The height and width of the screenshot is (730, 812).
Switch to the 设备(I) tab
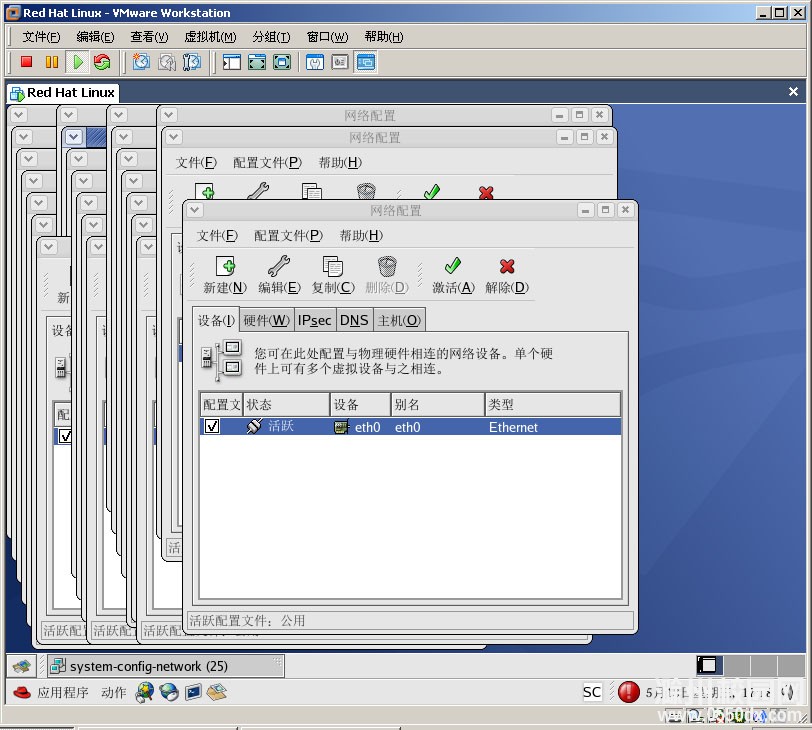point(216,320)
